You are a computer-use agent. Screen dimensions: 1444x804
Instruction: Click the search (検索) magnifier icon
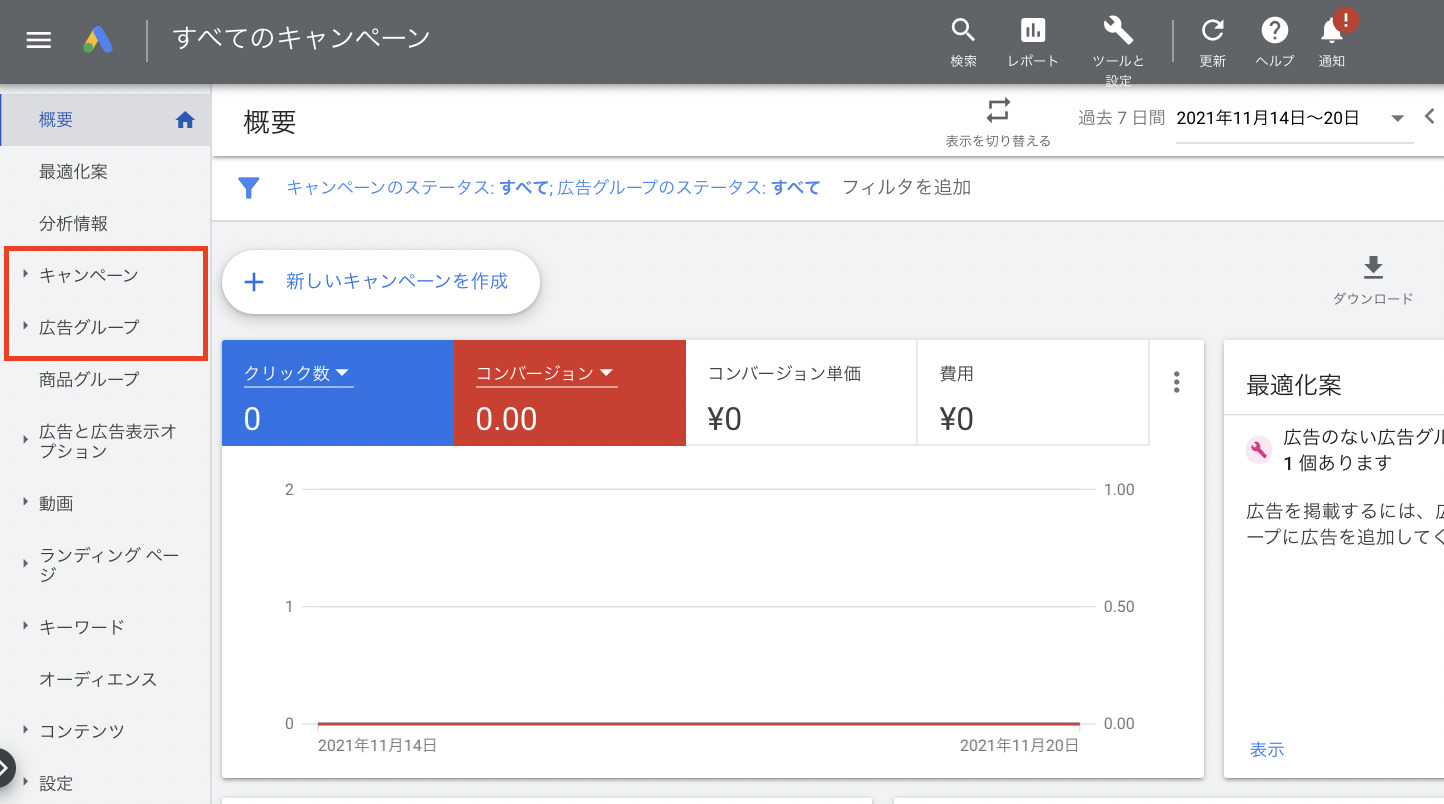963,30
